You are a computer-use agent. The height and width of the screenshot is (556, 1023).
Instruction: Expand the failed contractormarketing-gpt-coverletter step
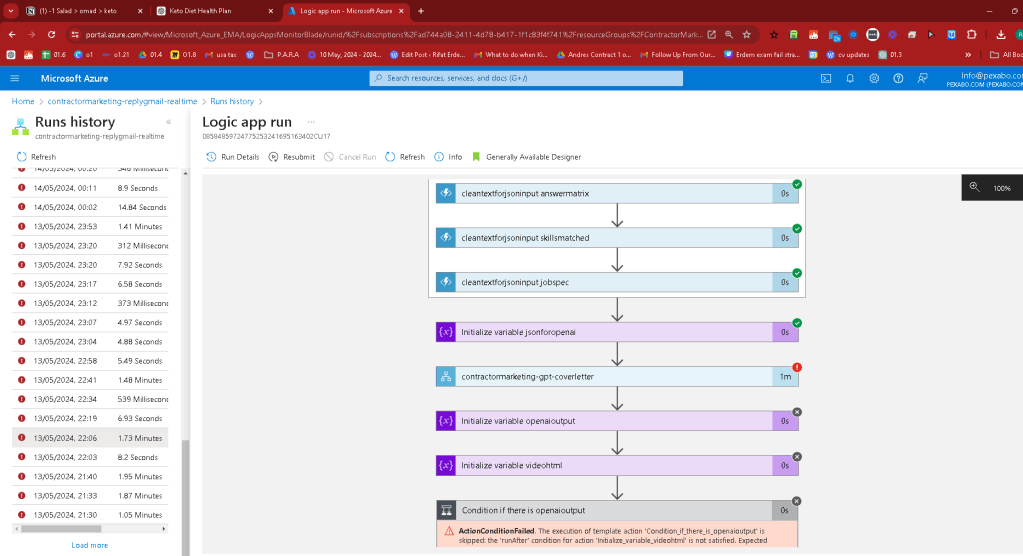(x=617, y=377)
